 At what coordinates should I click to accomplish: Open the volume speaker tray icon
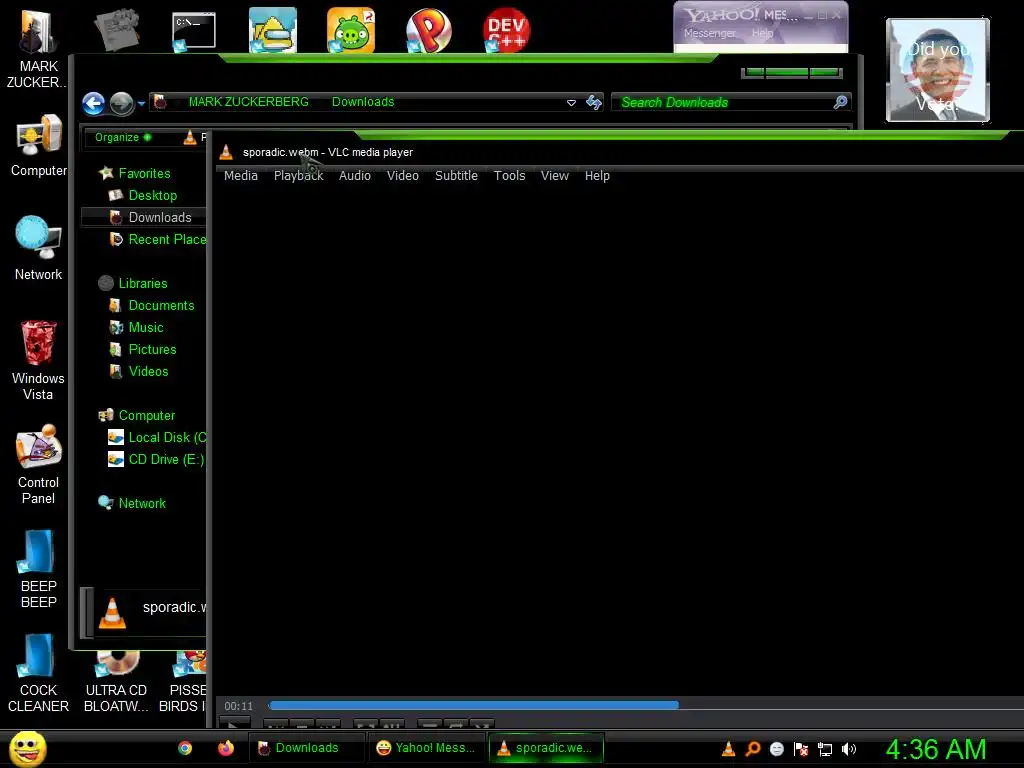(x=848, y=748)
